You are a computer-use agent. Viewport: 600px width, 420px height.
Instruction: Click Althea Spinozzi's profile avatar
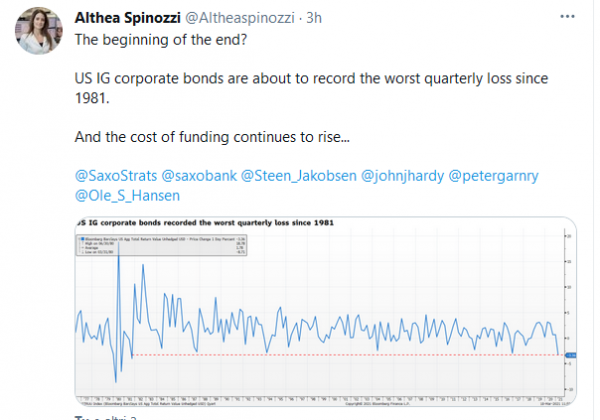coord(39,30)
